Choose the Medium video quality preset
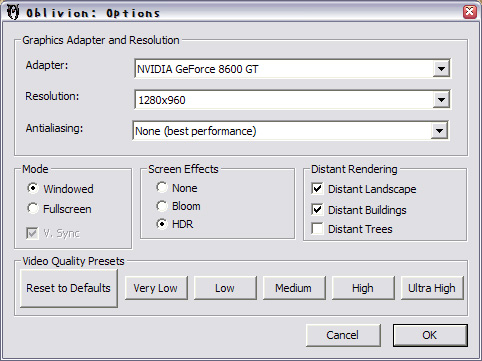 [x=294, y=288]
